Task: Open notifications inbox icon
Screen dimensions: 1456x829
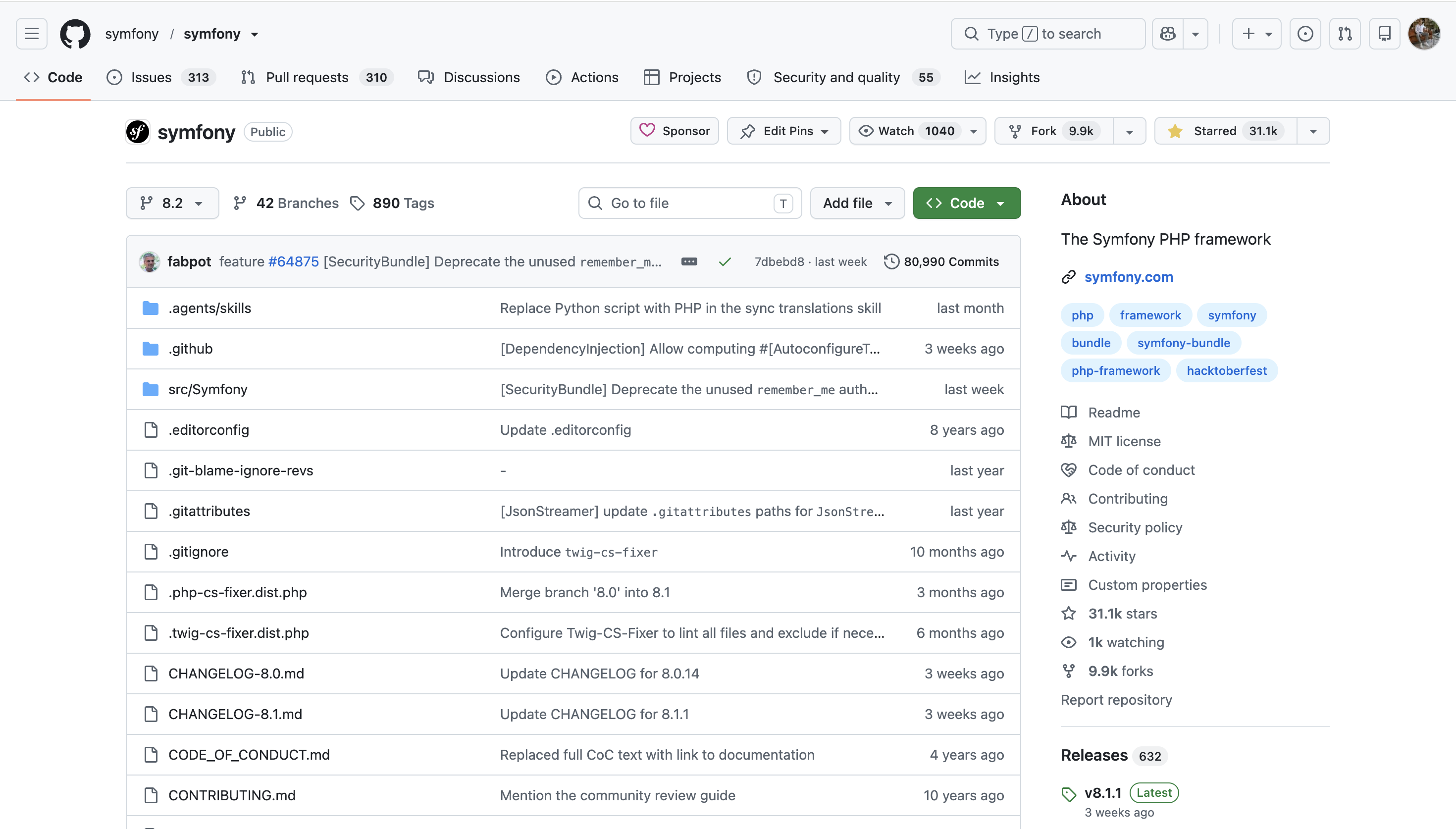Action: (1384, 34)
